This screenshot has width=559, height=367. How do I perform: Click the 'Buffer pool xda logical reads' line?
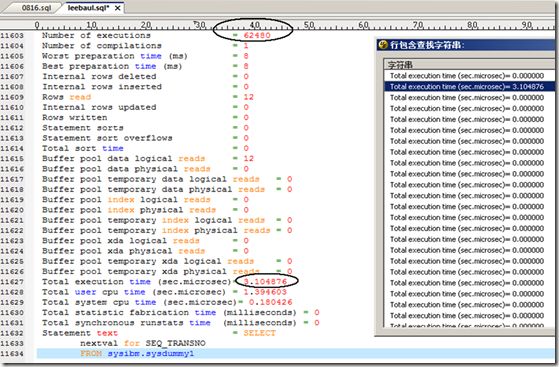point(120,241)
